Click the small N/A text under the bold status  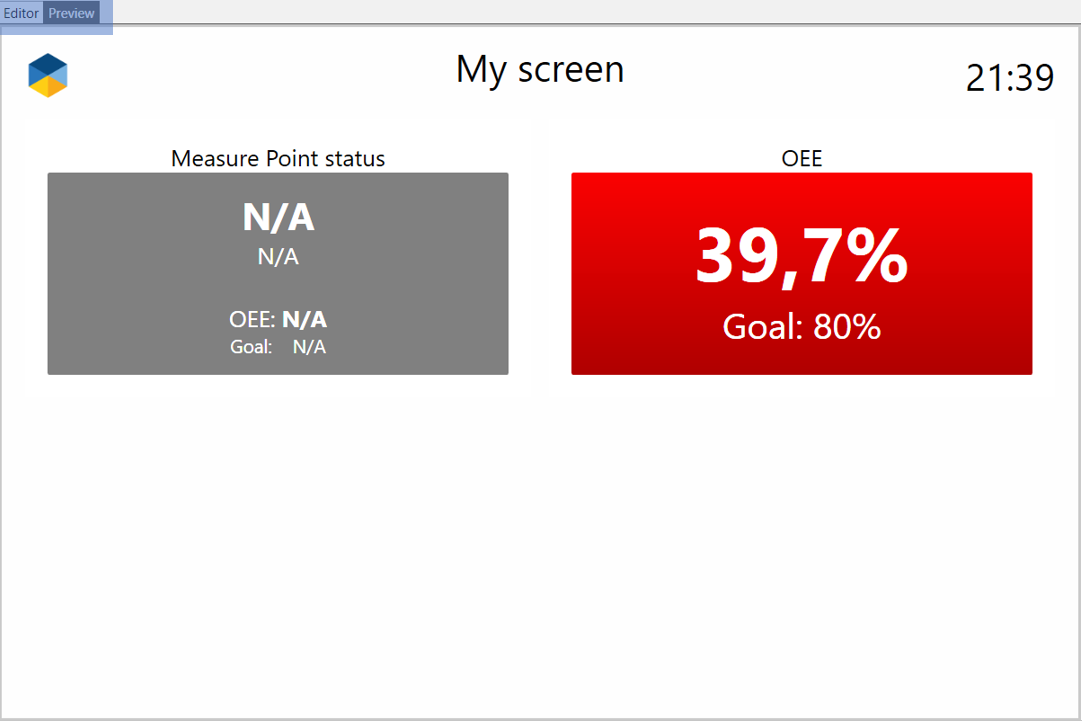(278, 257)
